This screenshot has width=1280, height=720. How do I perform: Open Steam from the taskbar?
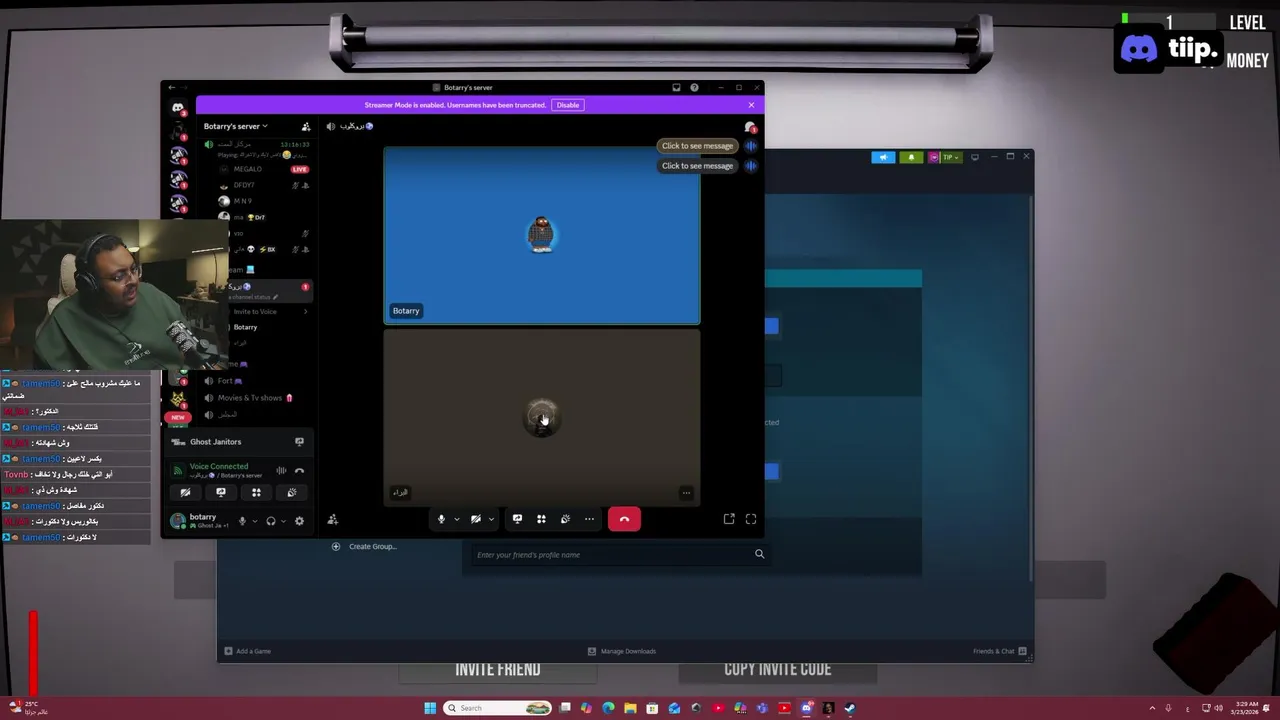(850, 708)
